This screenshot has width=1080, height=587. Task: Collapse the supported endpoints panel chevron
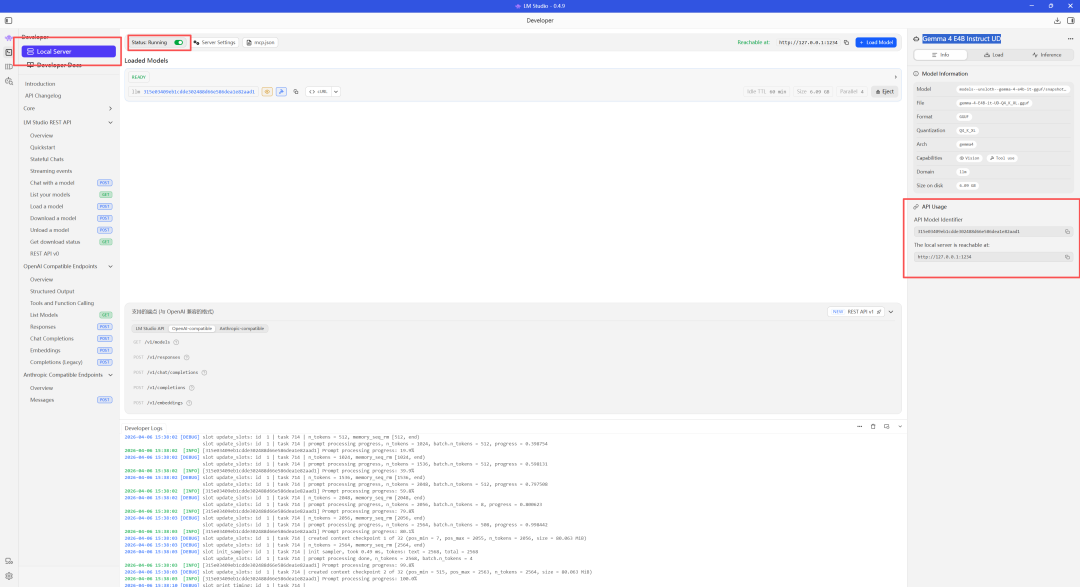pyautogui.click(x=891, y=312)
